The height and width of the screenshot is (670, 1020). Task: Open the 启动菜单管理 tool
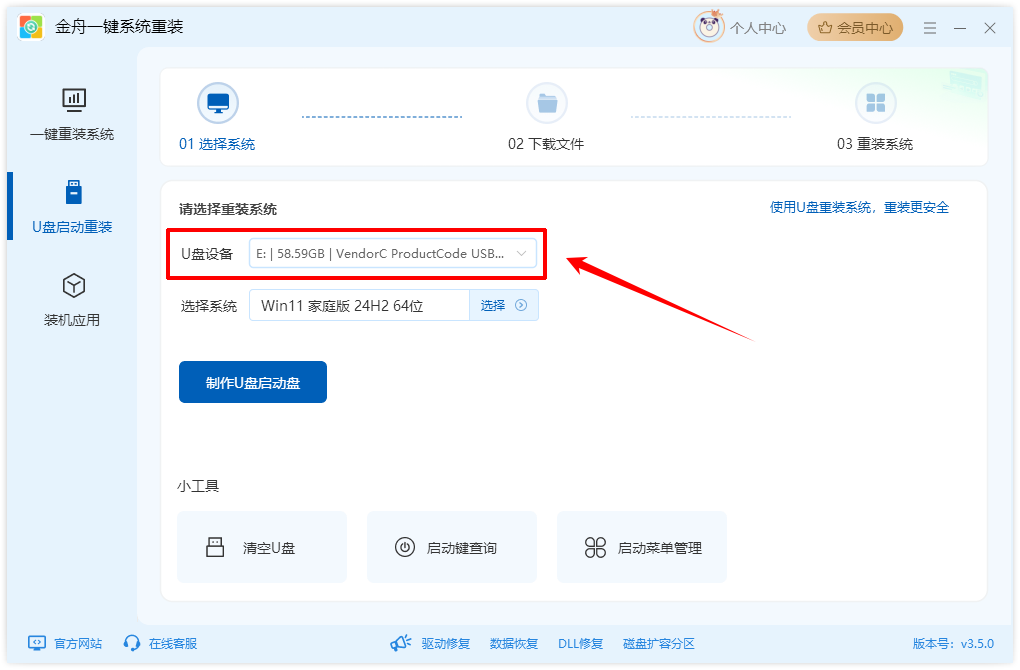(641, 547)
